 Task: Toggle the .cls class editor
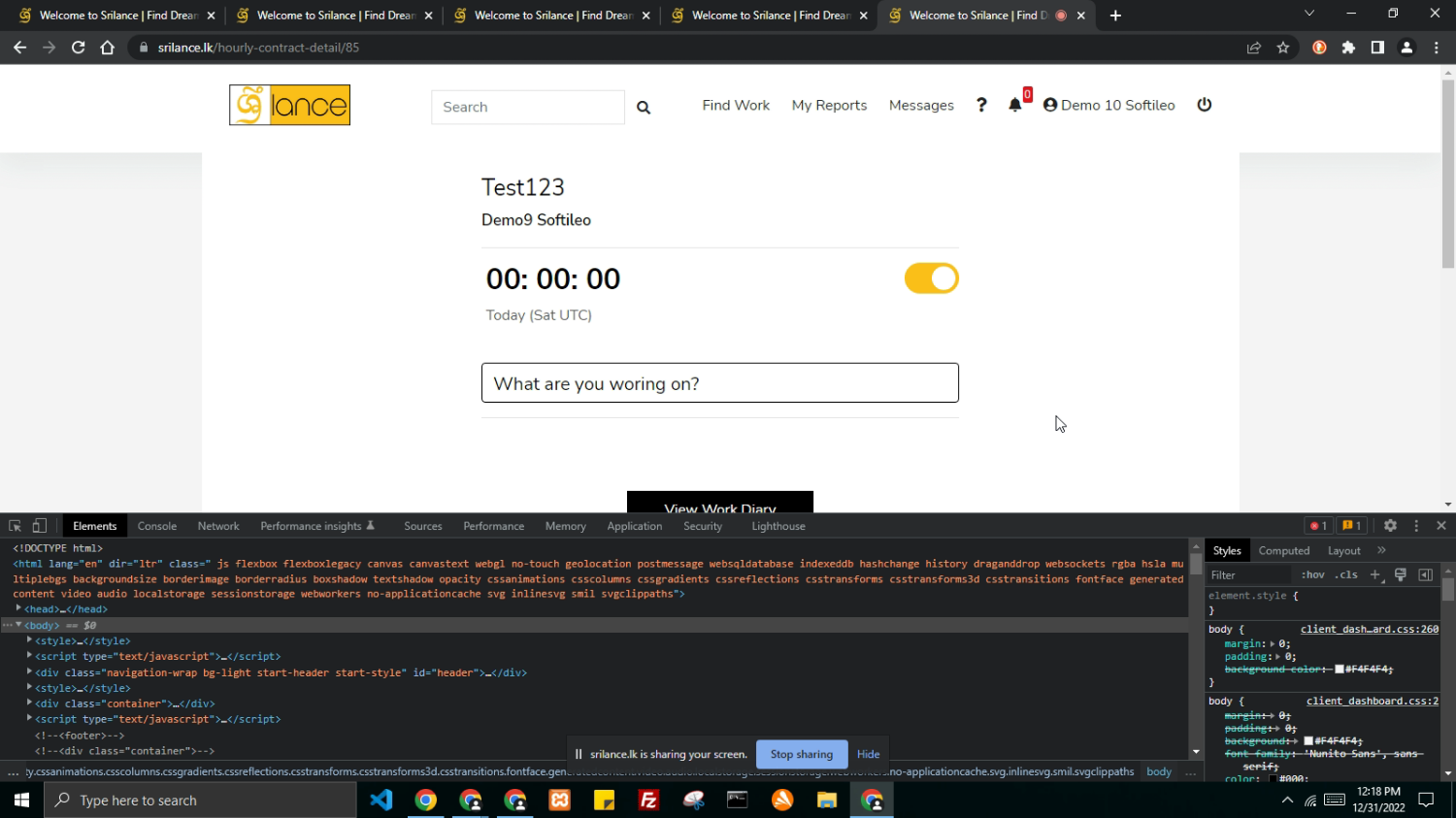1346,575
